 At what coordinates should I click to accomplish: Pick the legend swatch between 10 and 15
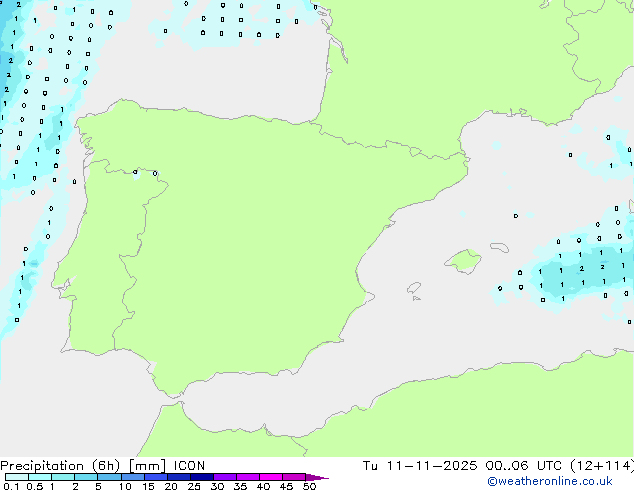(132, 477)
